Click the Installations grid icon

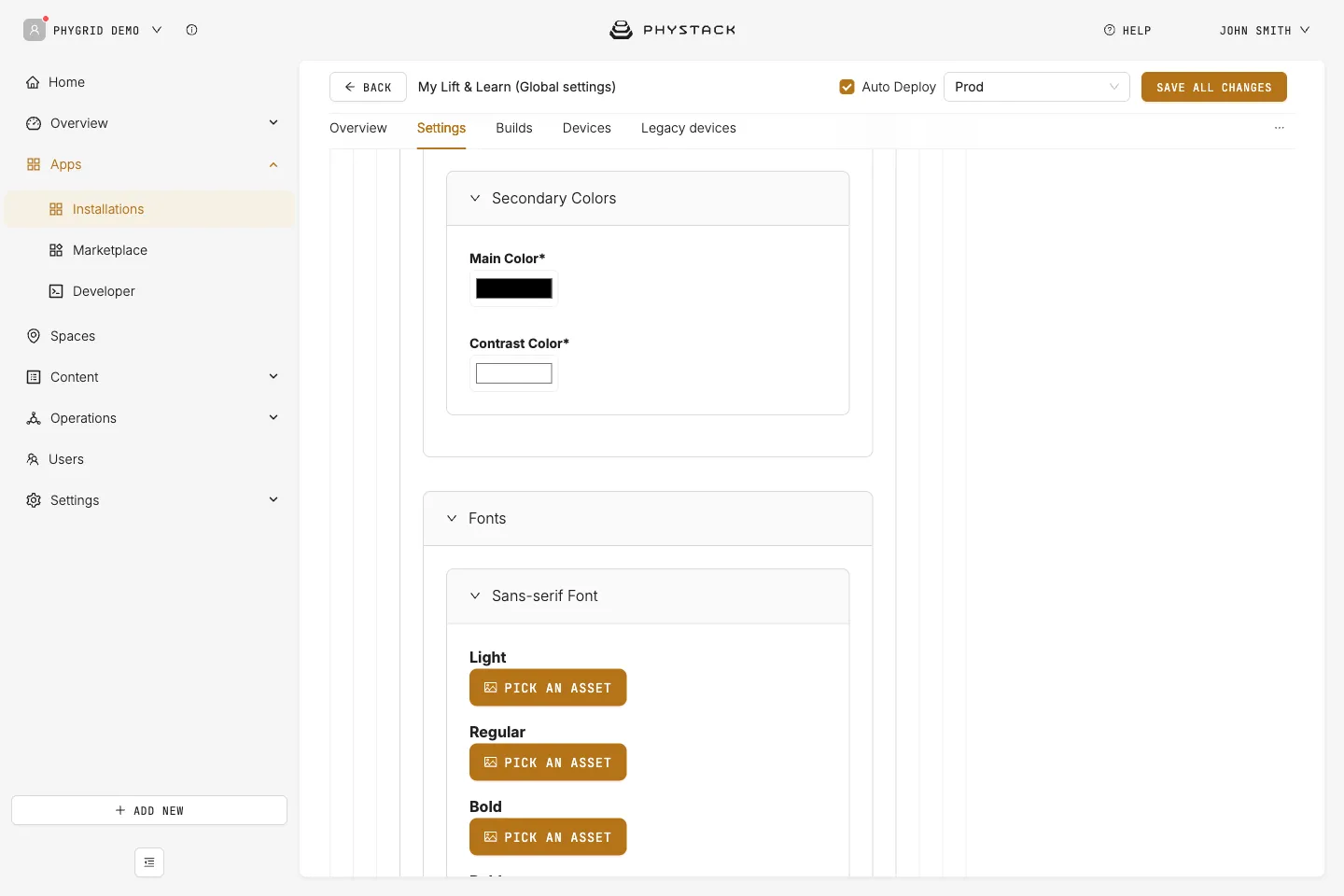(x=56, y=209)
